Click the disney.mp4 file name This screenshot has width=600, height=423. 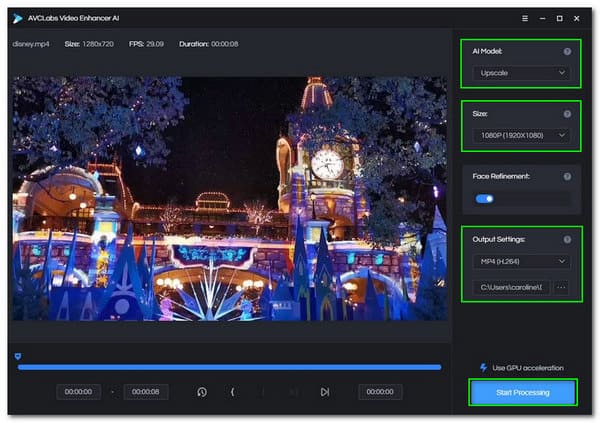click(31, 44)
